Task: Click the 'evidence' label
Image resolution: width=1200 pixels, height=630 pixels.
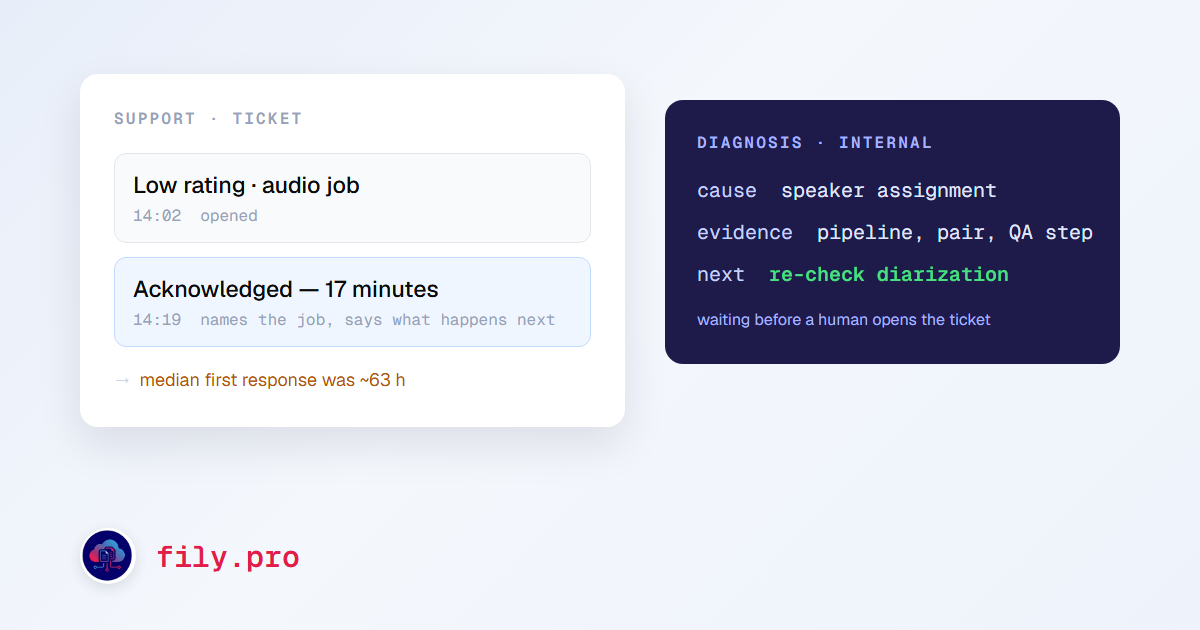Action: click(x=745, y=232)
